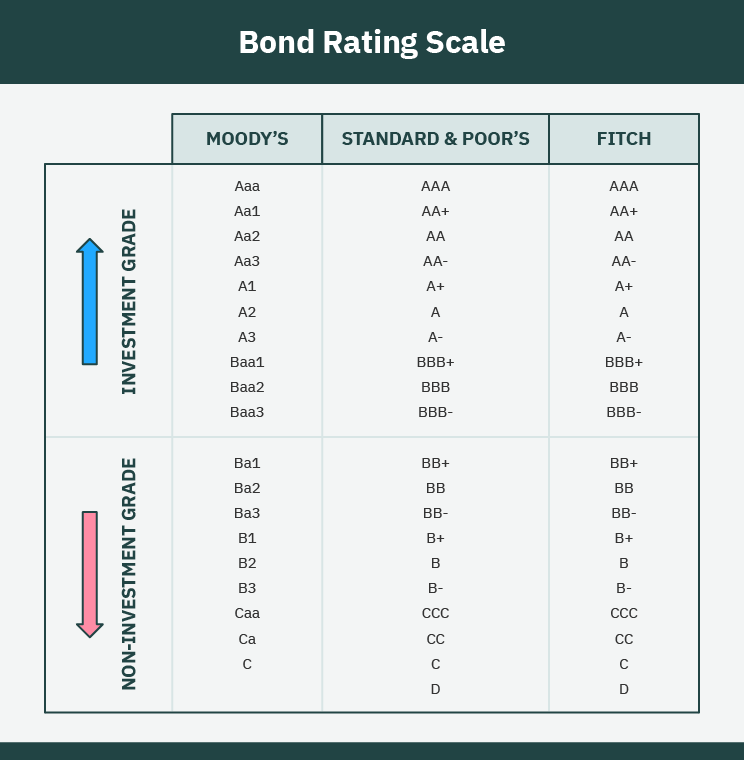Select the B3 rating under Moody's

(247, 588)
